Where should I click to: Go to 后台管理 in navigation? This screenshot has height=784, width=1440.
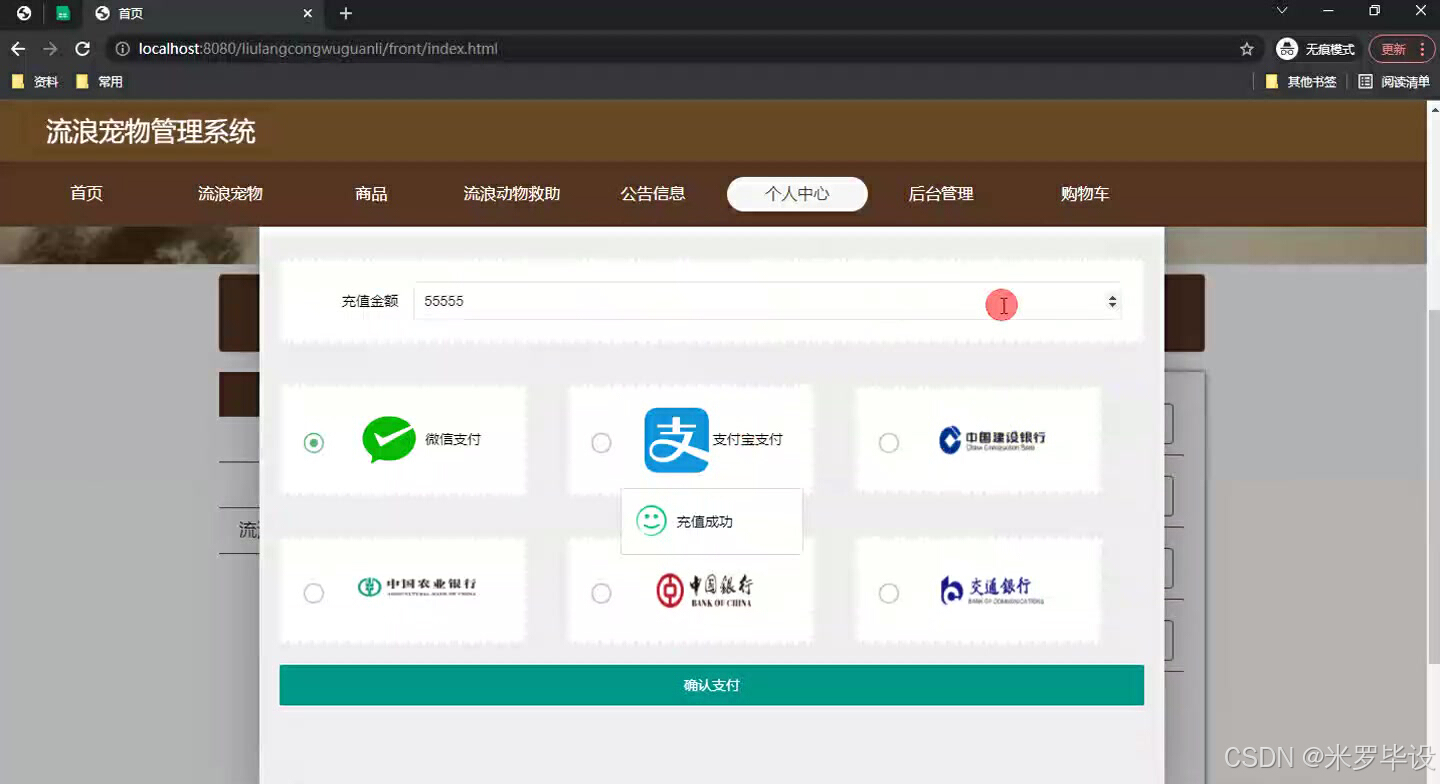click(x=941, y=194)
